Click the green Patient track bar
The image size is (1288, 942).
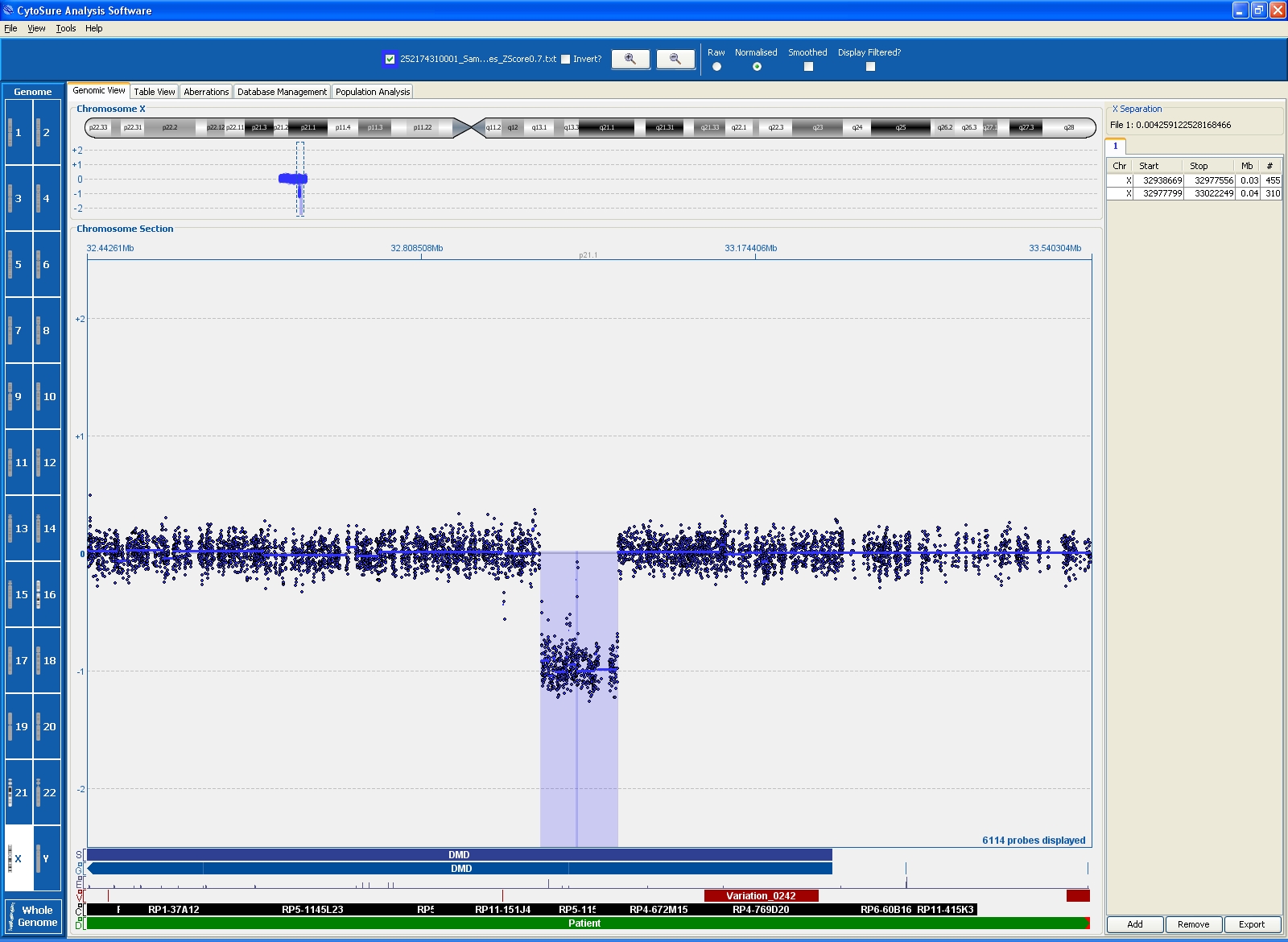(587, 923)
